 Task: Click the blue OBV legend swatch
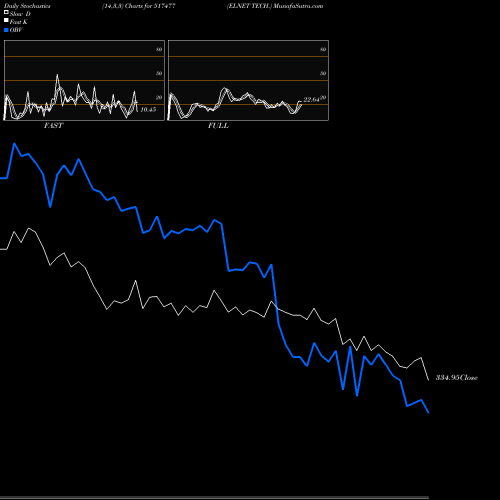[6, 30]
